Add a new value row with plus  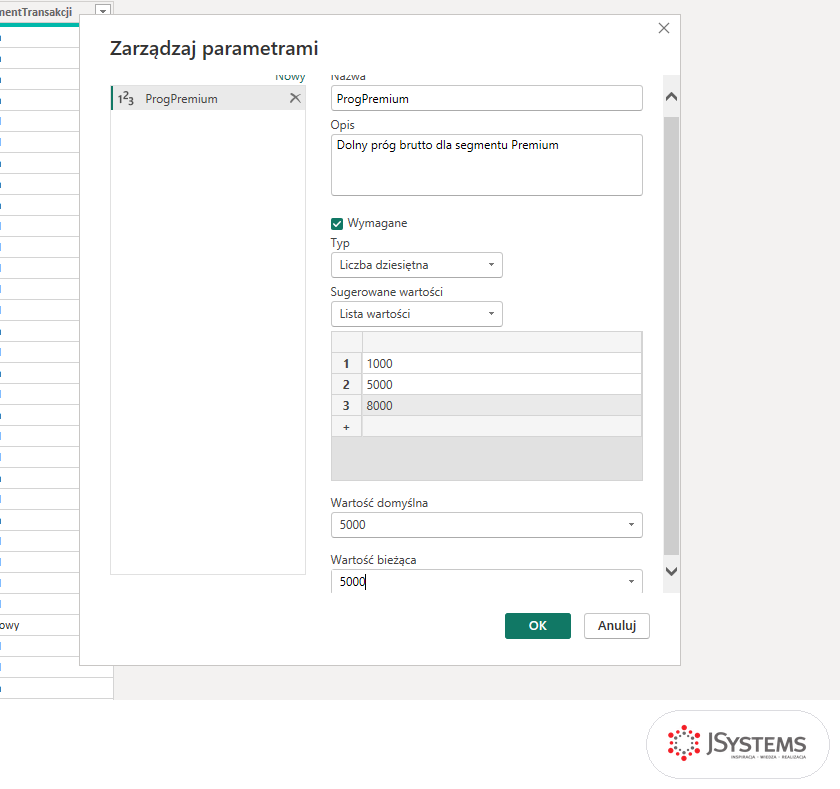click(x=346, y=427)
